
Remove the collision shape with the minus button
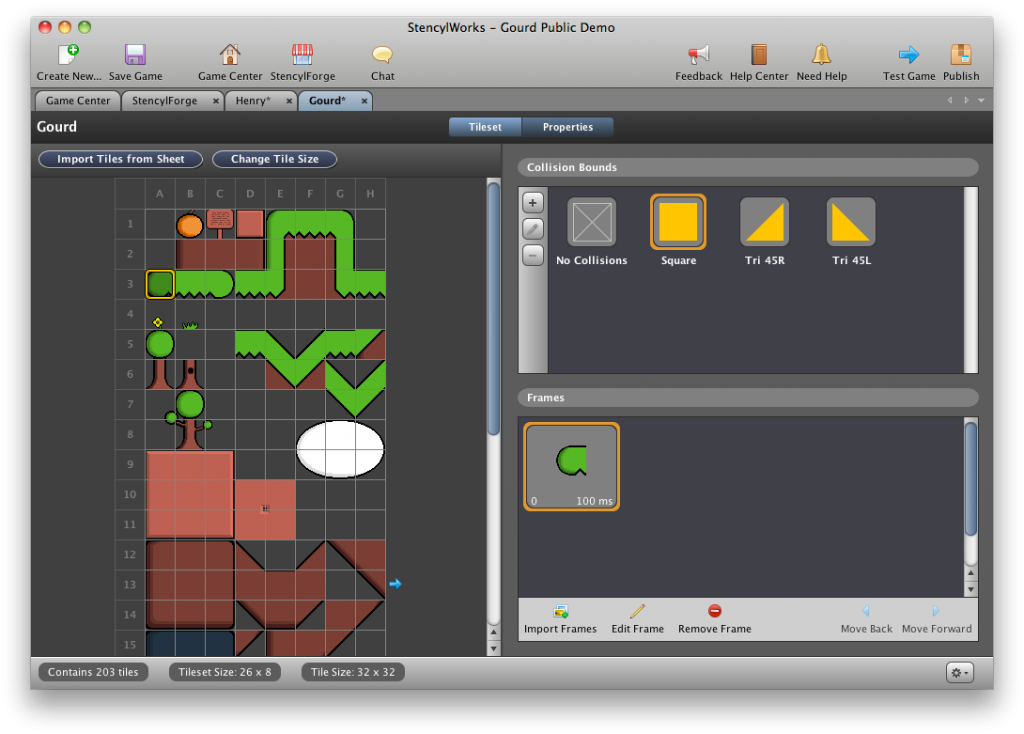[533, 255]
